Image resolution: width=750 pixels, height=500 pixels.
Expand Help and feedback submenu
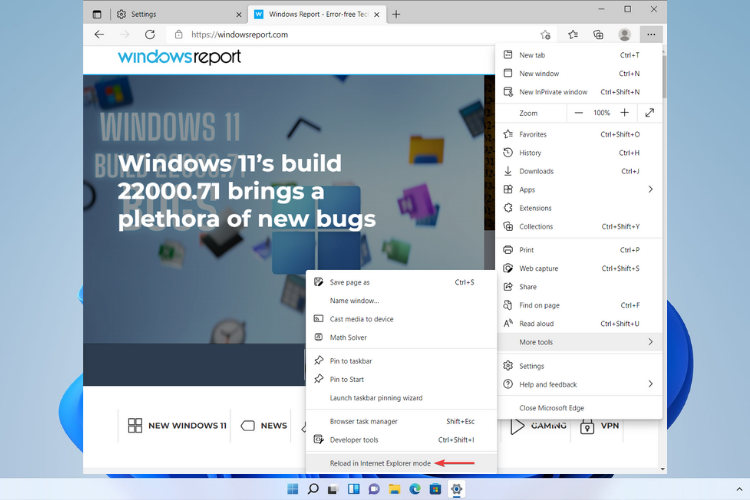[x=579, y=384]
